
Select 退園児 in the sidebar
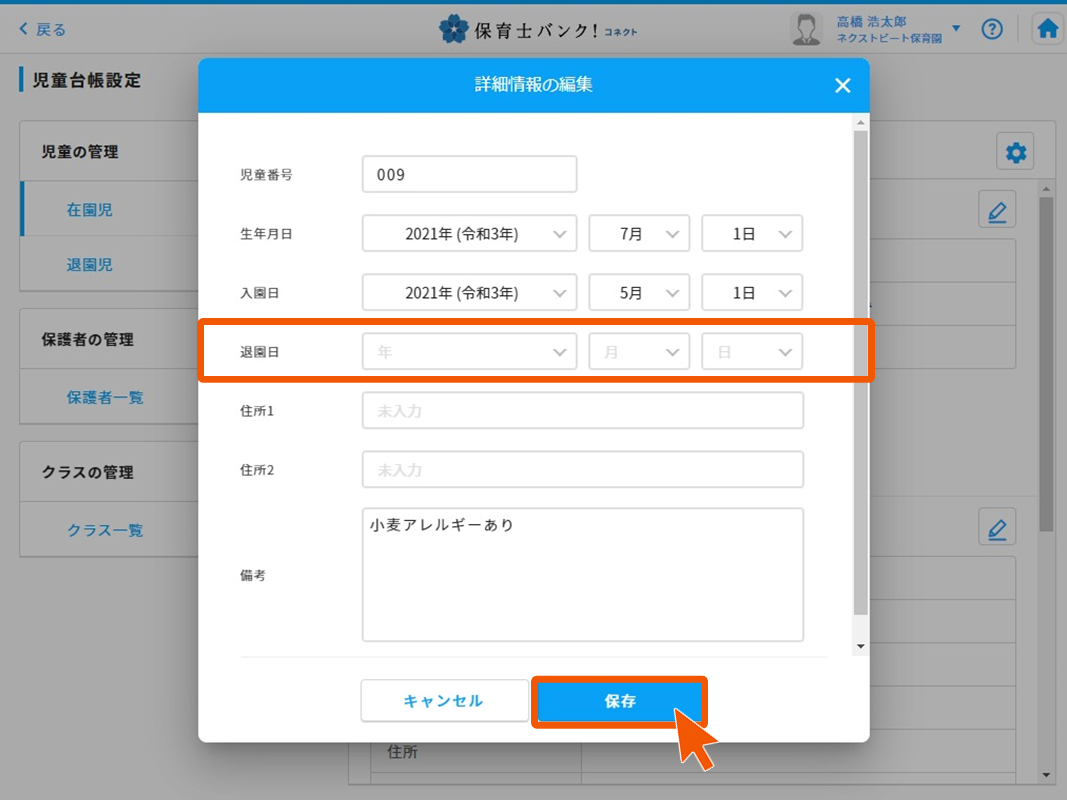pos(90,265)
